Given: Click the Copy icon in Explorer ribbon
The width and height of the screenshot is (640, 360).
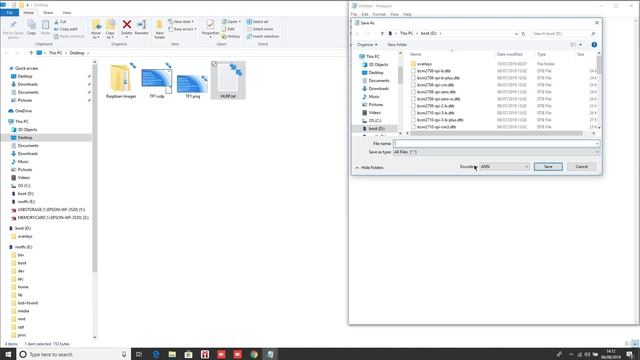Looking at the screenshot, I should (x=31, y=28).
